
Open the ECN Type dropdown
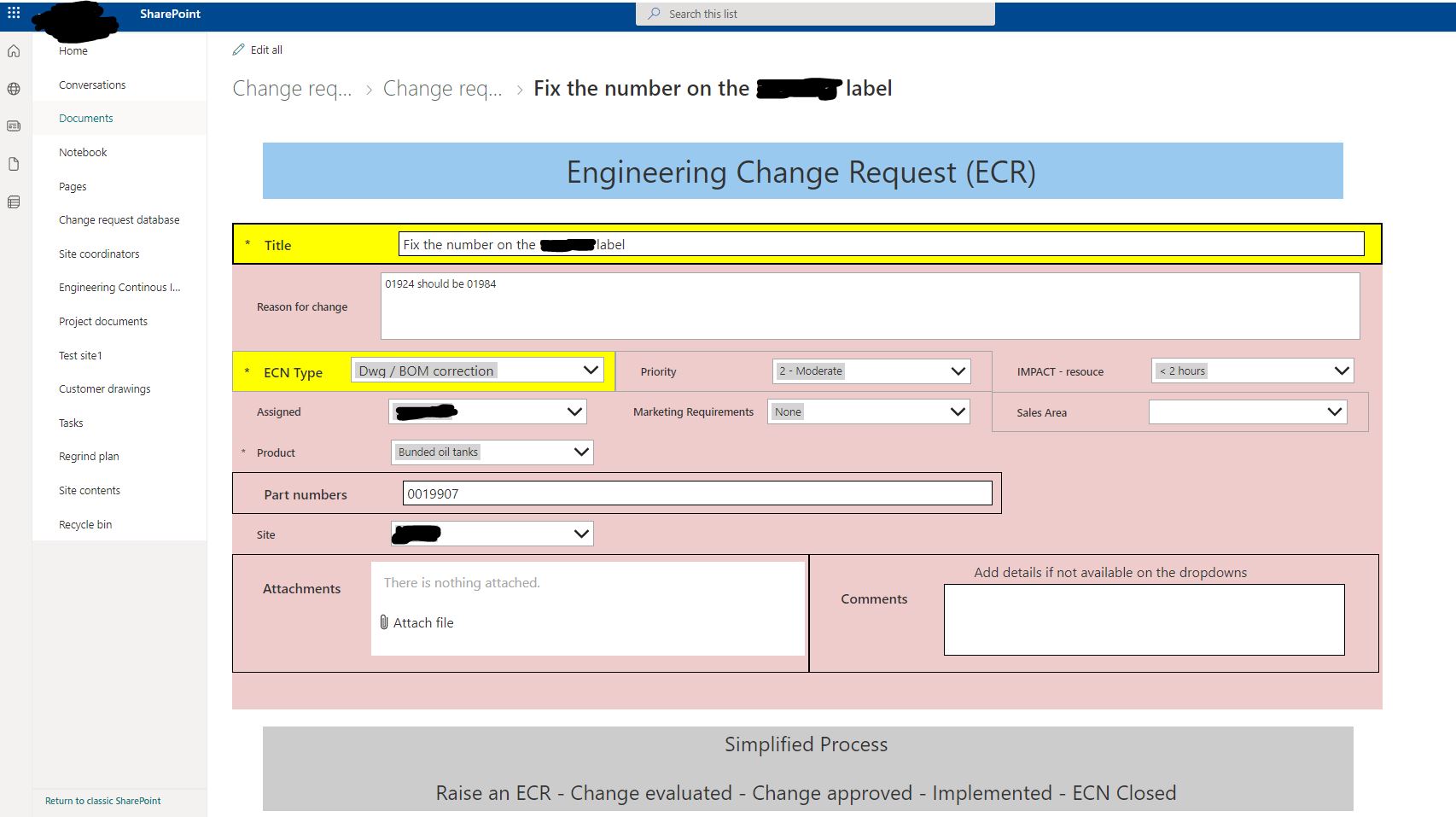pyautogui.click(x=477, y=370)
